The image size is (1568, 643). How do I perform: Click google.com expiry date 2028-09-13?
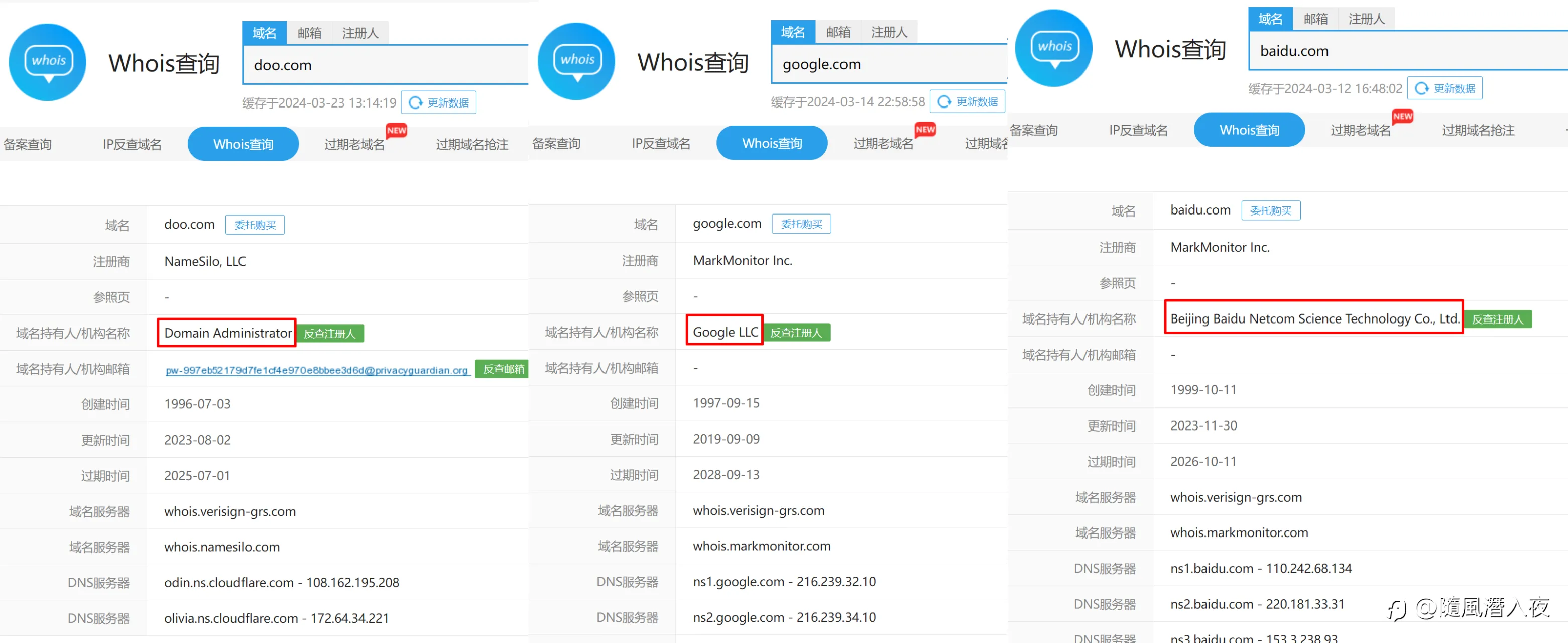coord(726,474)
